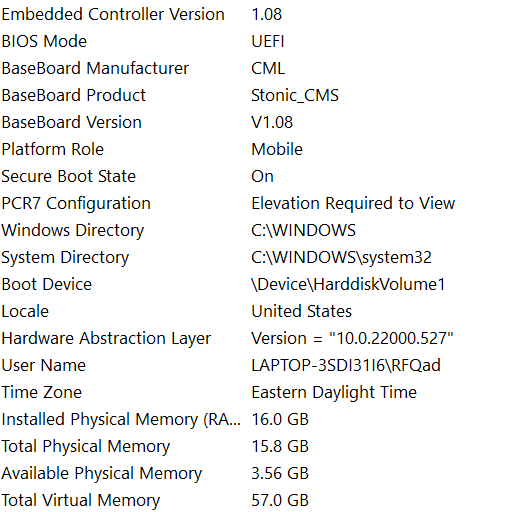
Task: Click the C:\WINDOWS\system32 value
Action: pos(341,257)
